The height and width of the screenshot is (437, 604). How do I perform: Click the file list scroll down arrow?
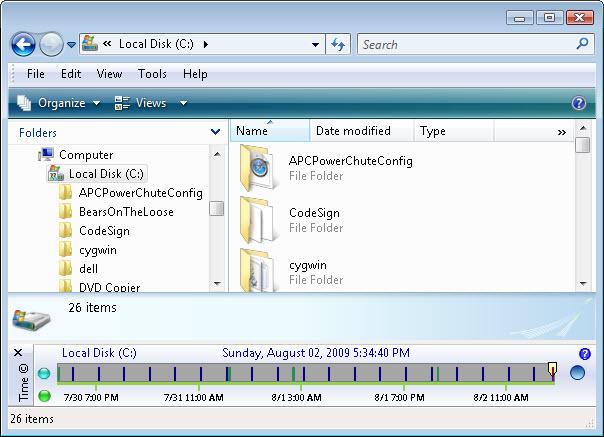click(583, 284)
